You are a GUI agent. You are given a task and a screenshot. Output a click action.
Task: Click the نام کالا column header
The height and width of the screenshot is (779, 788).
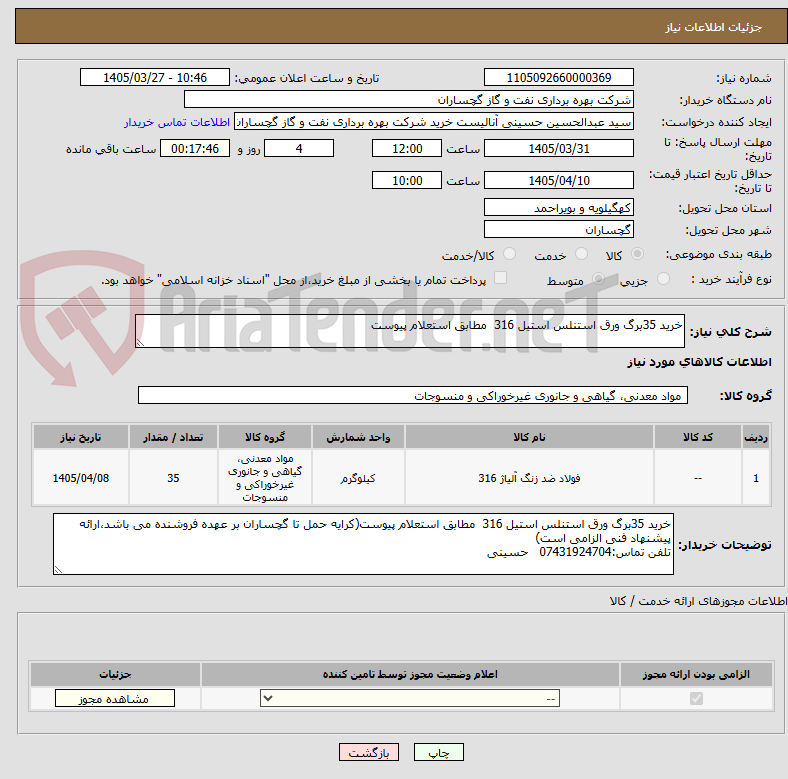(529, 437)
